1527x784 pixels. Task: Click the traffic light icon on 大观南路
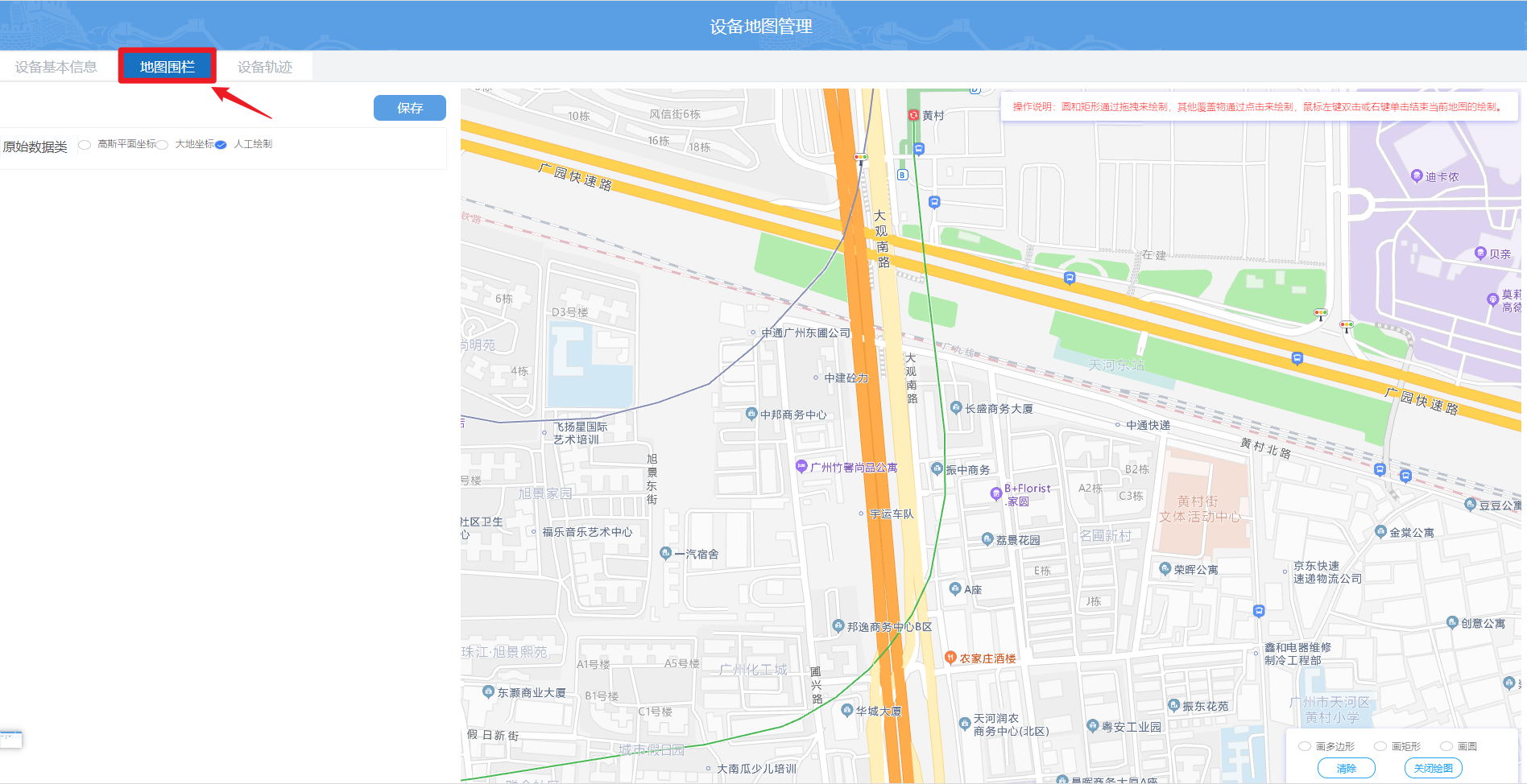pyautogui.click(x=861, y=158)
